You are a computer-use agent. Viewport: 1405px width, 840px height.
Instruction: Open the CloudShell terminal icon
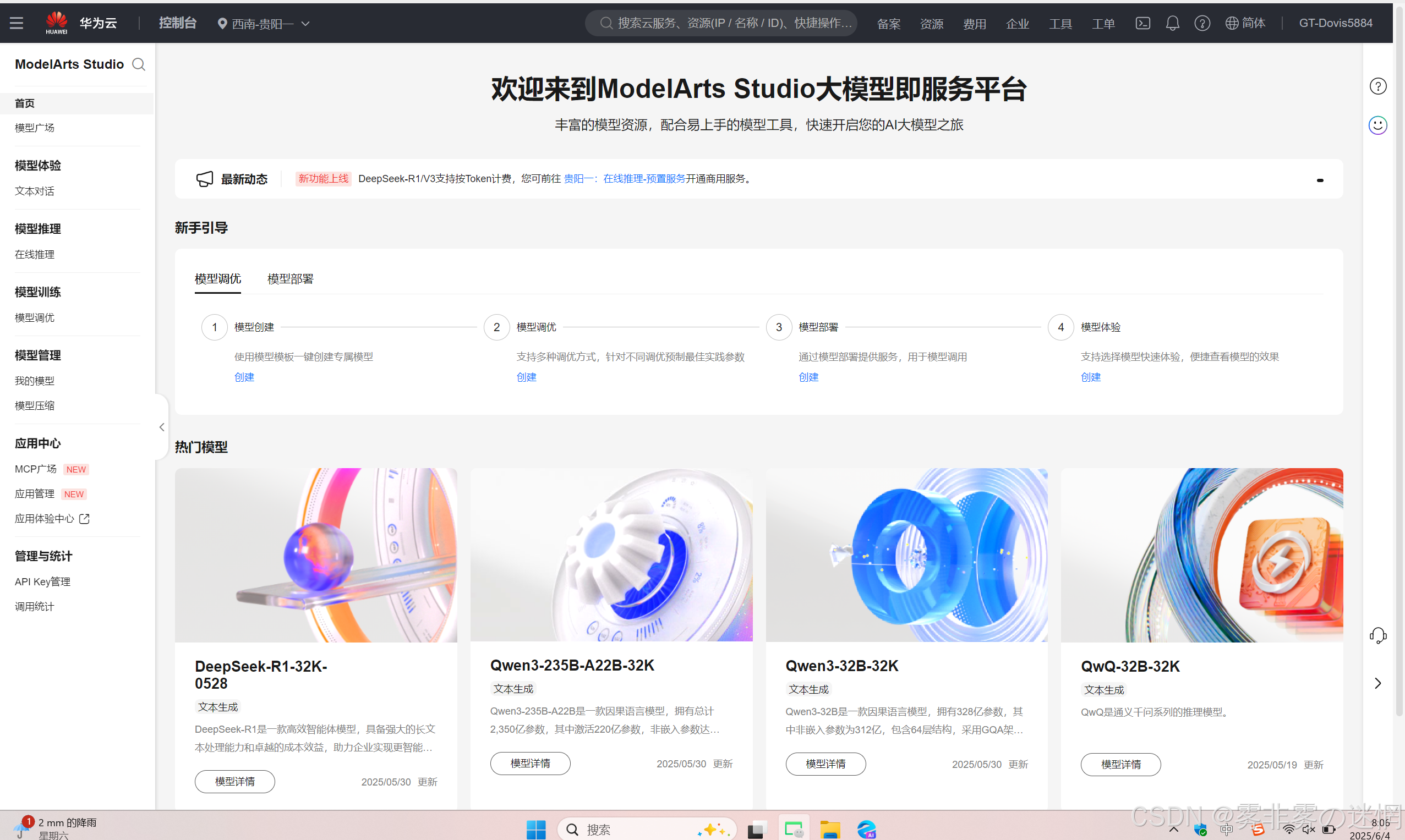click(x=1143, y=23)
